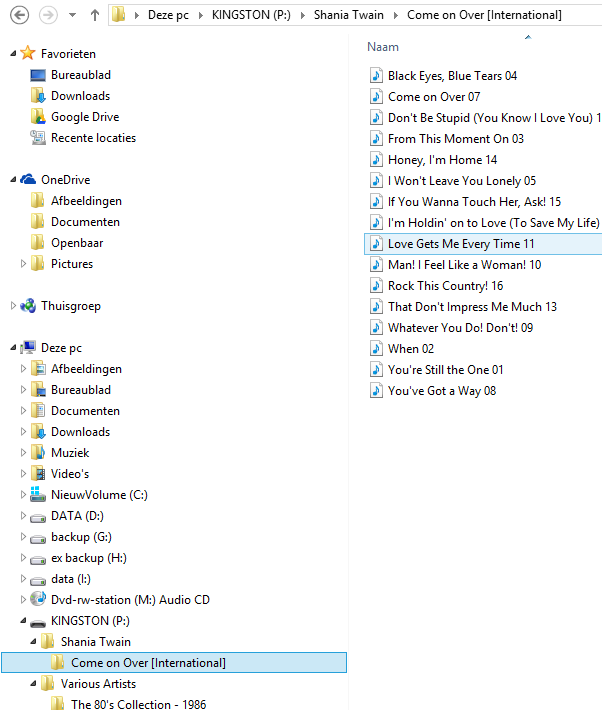Select 'Shania Twain' in address path
602x710 pixels.
point(349,15)
